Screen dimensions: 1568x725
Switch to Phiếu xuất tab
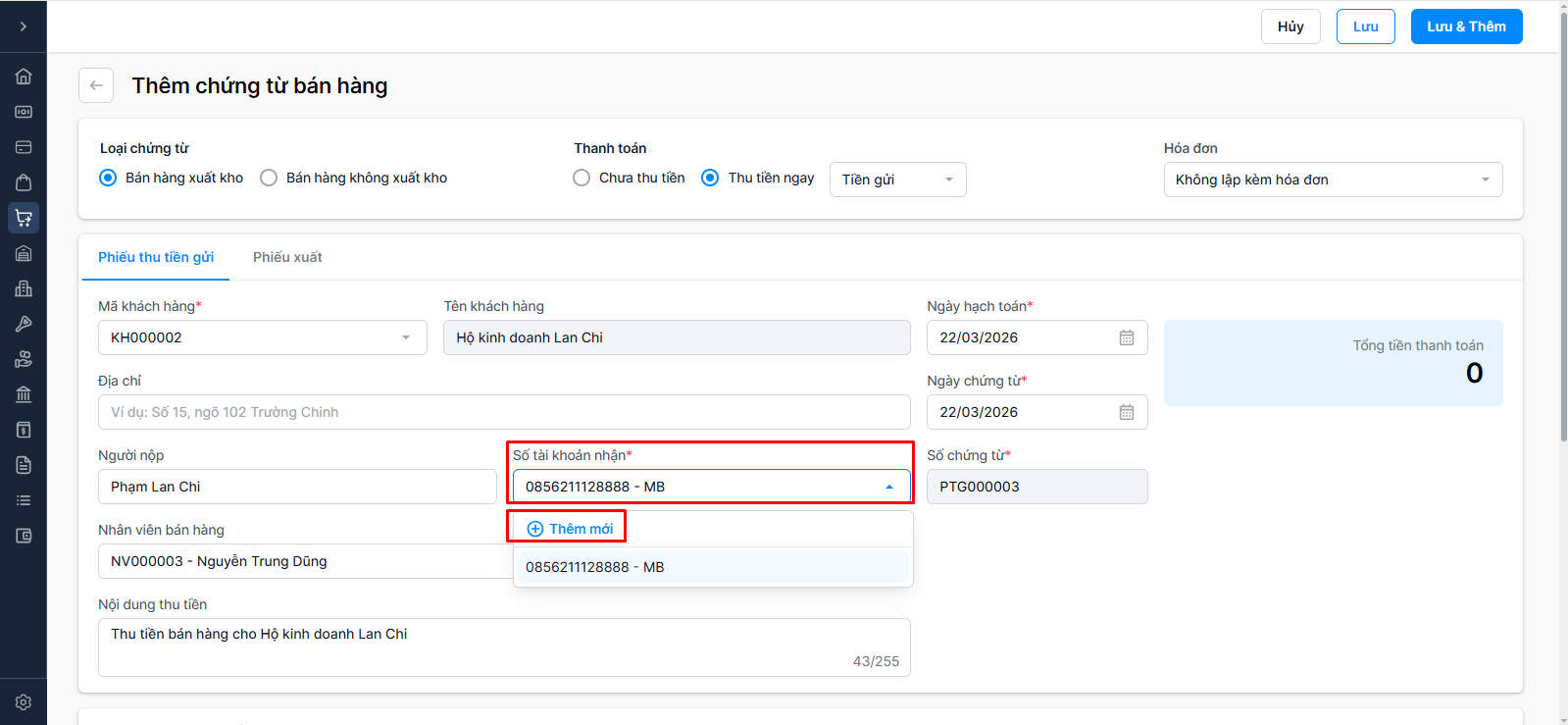(x=287, y=257)
